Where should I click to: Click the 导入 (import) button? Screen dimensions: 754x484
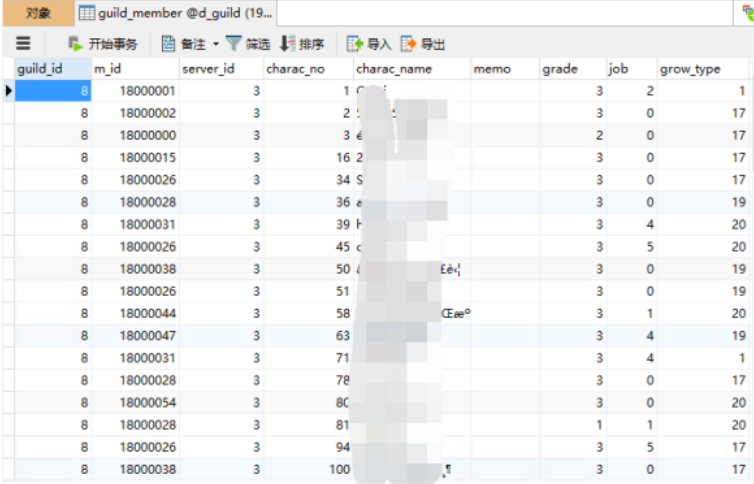pos(369,44)
